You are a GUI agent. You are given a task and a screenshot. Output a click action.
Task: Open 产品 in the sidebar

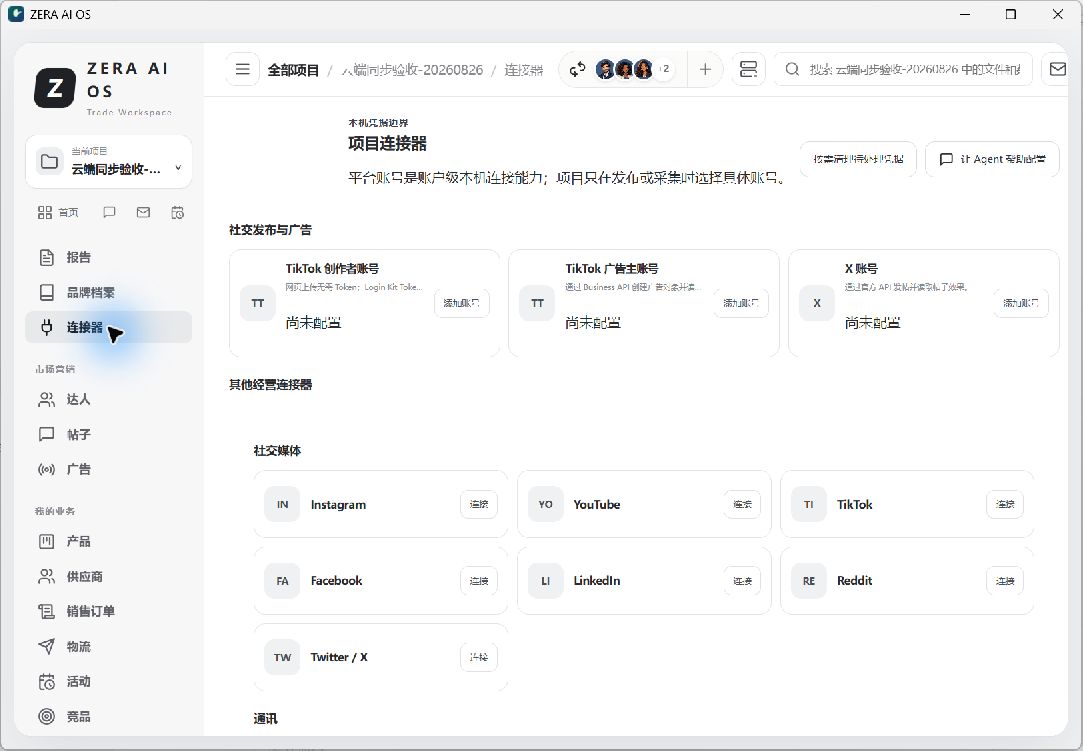tap(108, 541)
